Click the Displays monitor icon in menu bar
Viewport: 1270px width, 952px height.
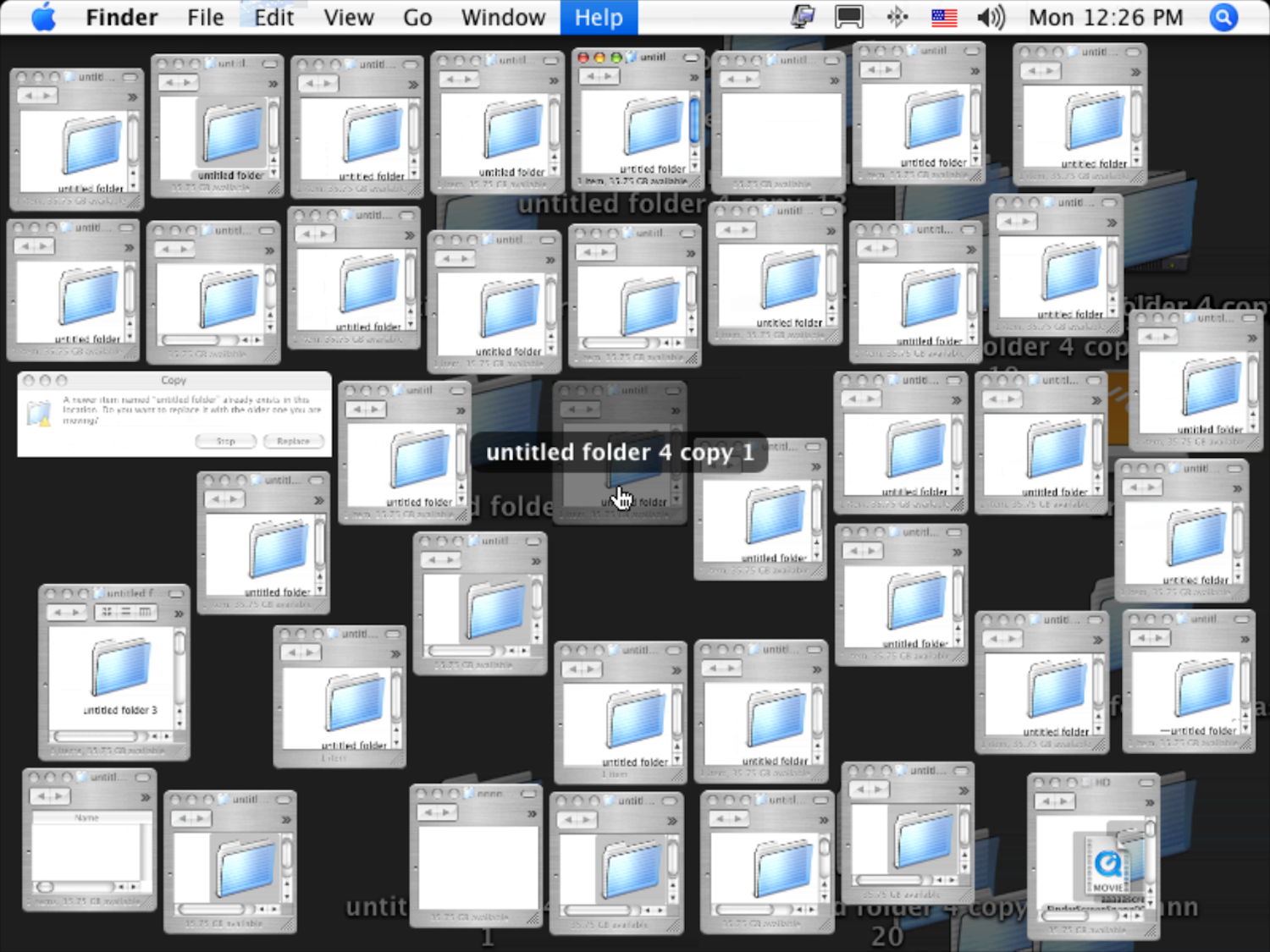(x=848, y=17)
